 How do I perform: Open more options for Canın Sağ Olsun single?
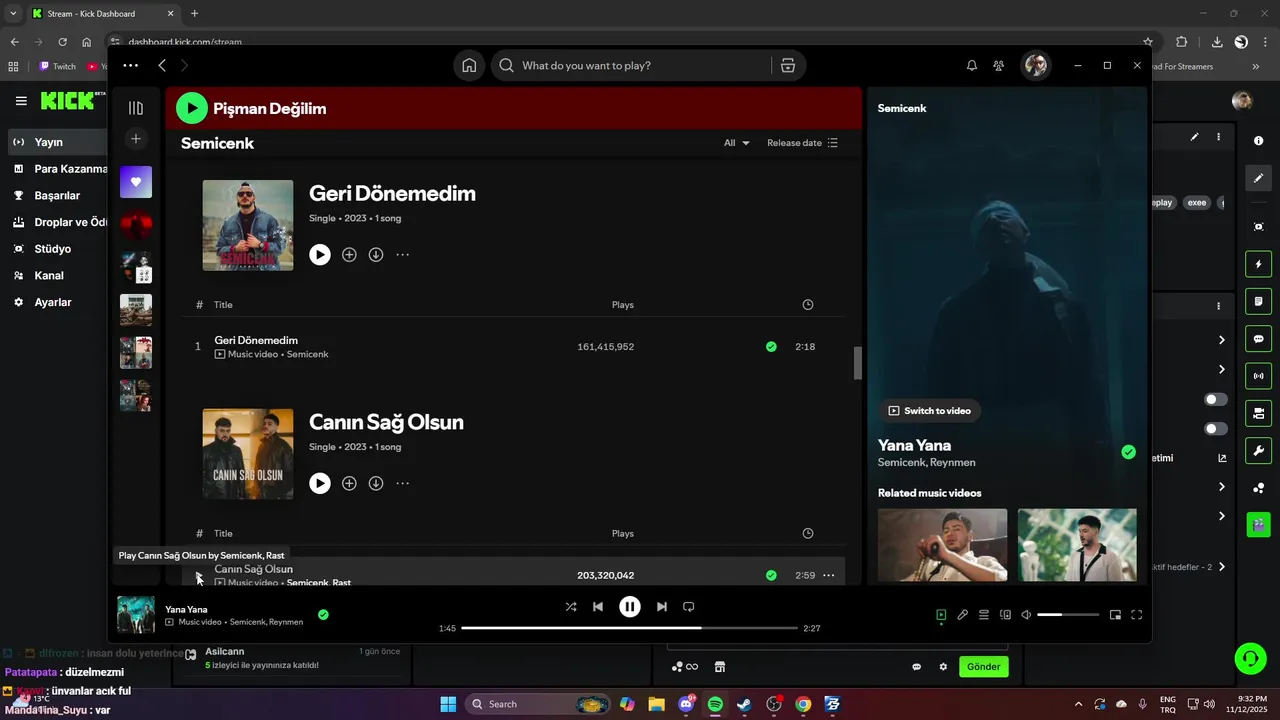403,484
